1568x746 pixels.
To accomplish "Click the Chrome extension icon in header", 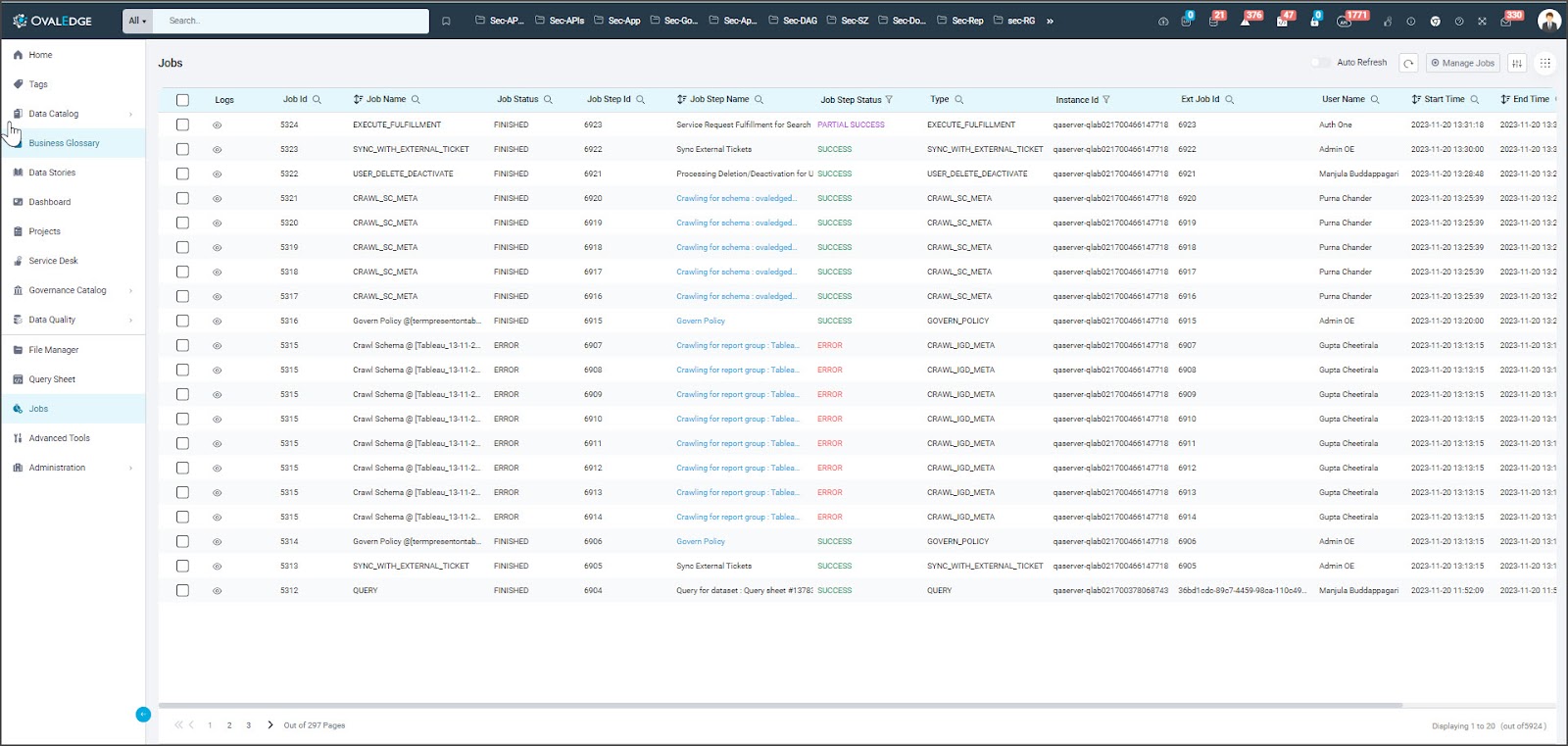I will tap(1436, 21).
